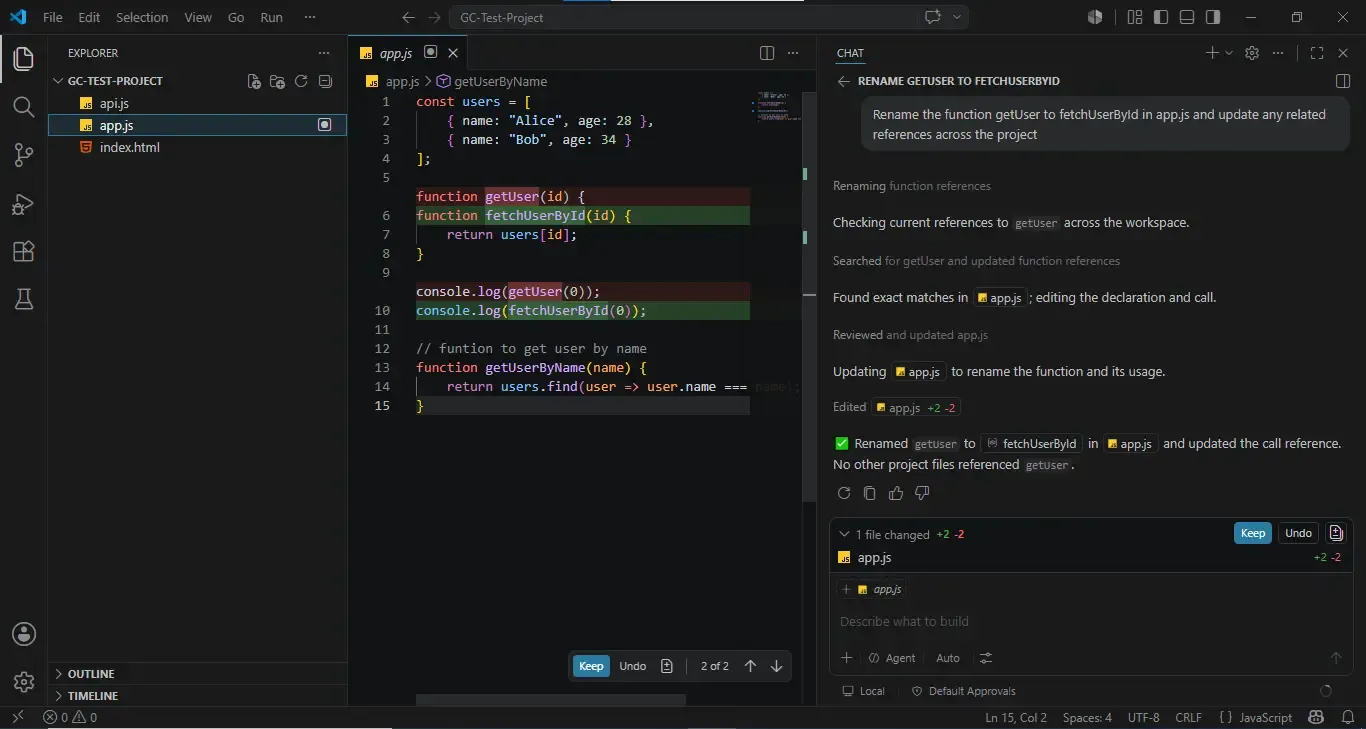Go to next change arrow
This screenshot has width=1366, height=729.
(776, 666)
